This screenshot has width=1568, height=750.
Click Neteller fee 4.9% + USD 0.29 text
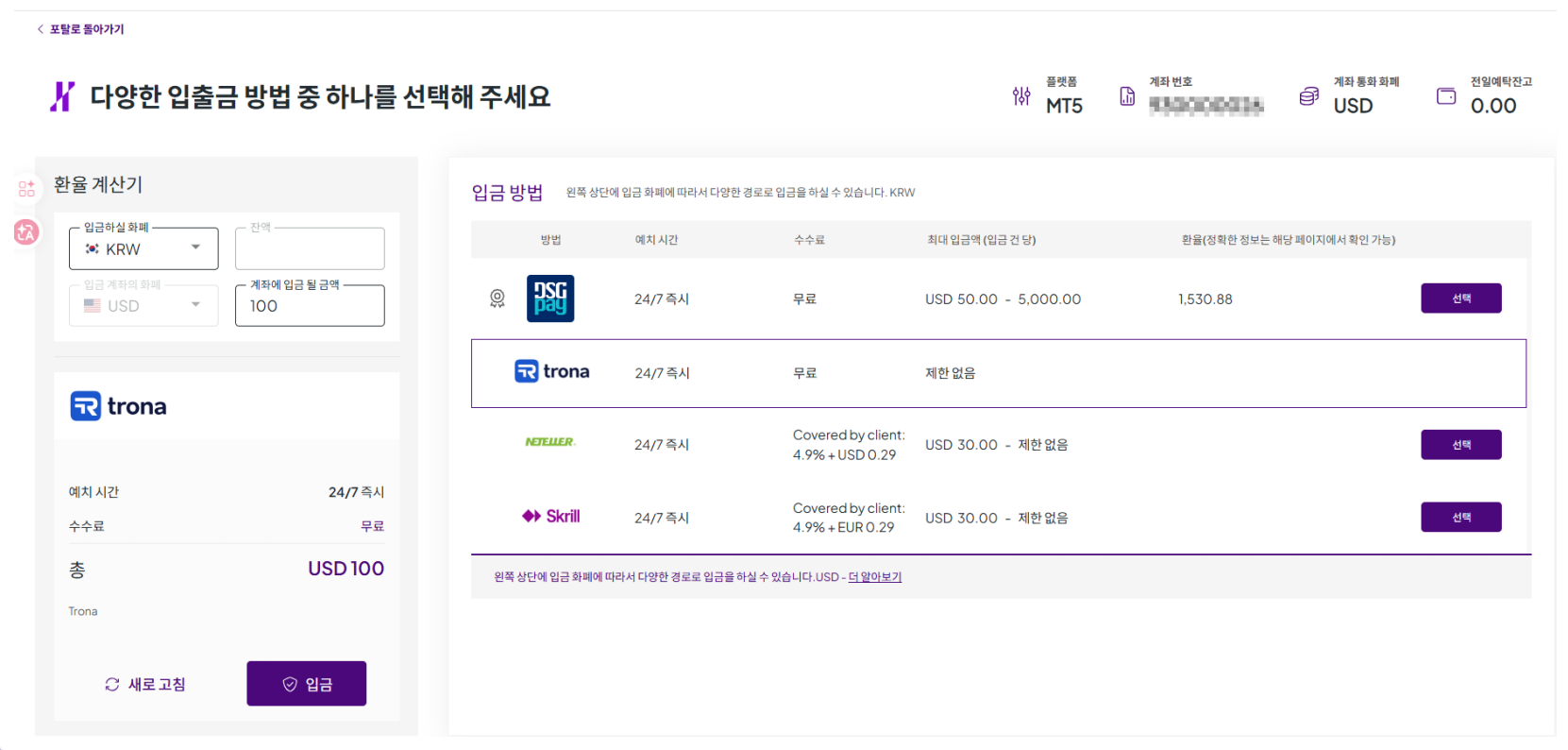pos(849,445)
